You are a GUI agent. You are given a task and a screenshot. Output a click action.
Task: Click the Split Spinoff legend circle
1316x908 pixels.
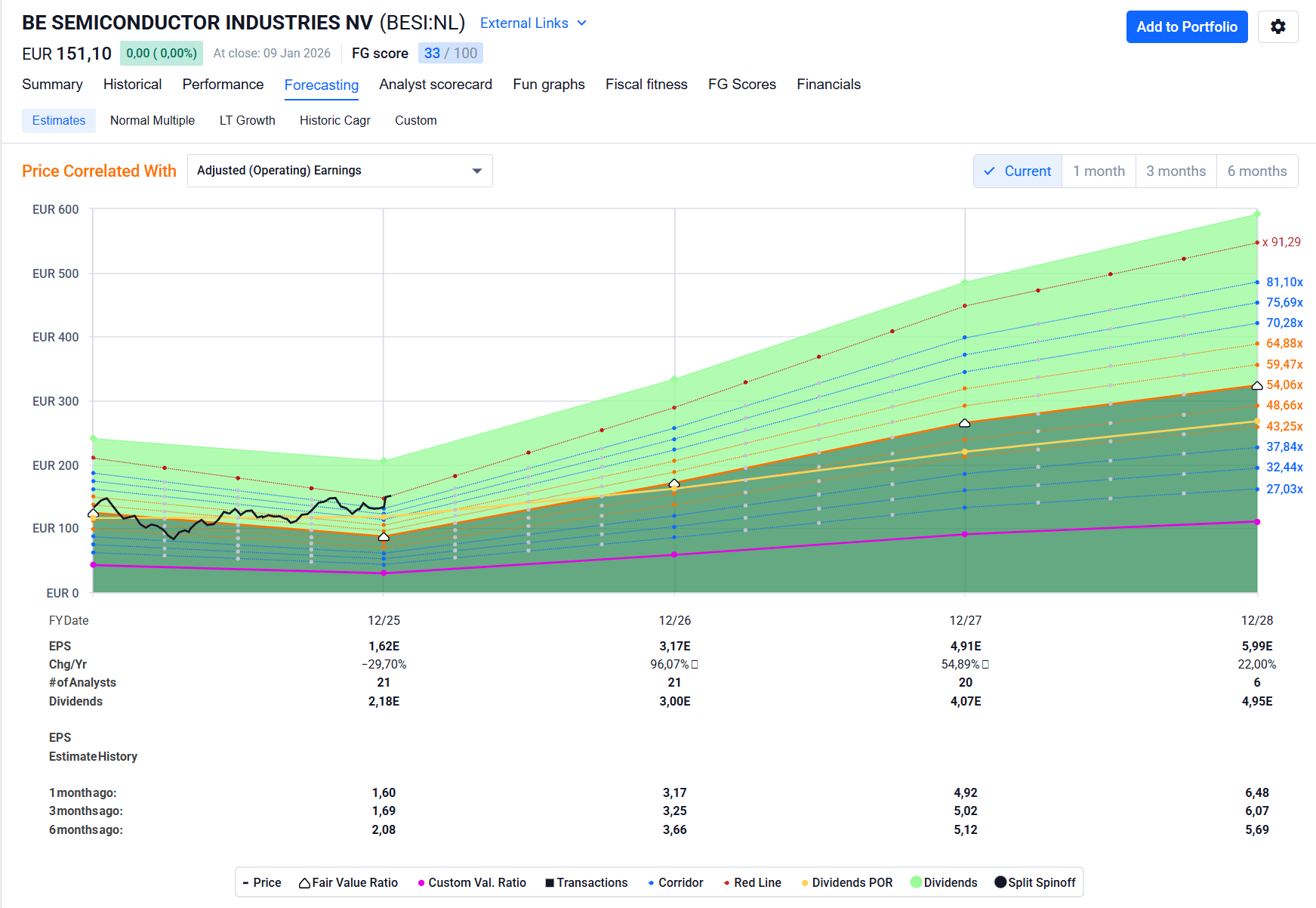pos(1000,882)
